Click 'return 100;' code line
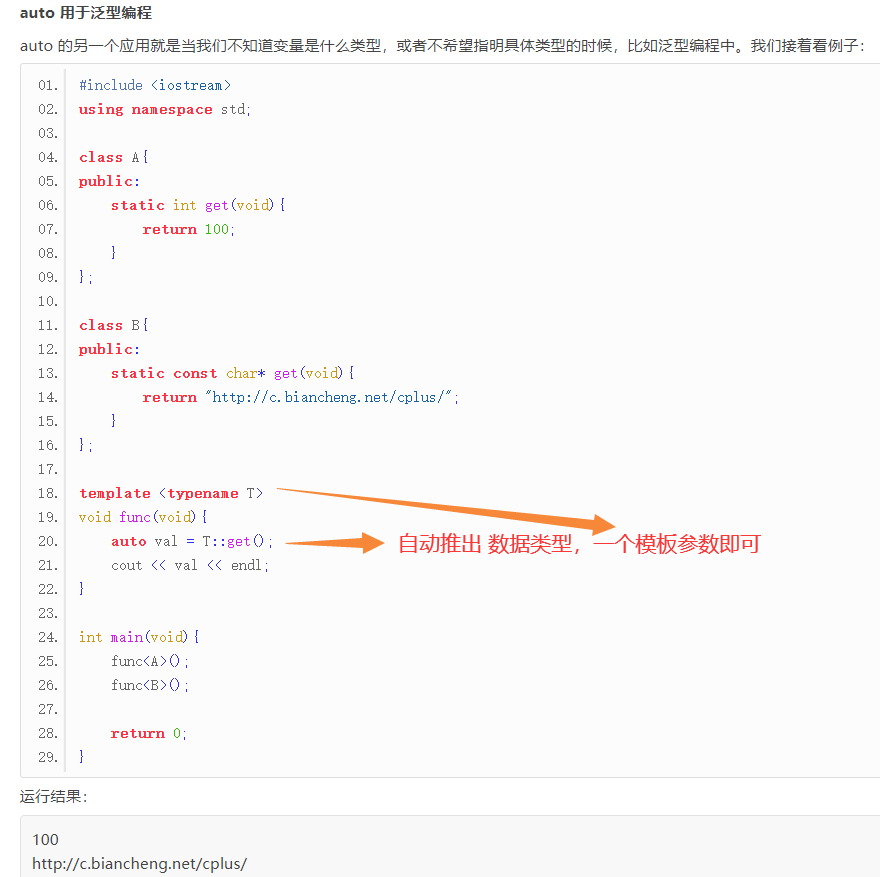The height and width of the screenshot is (877, 880). point(188,229)
